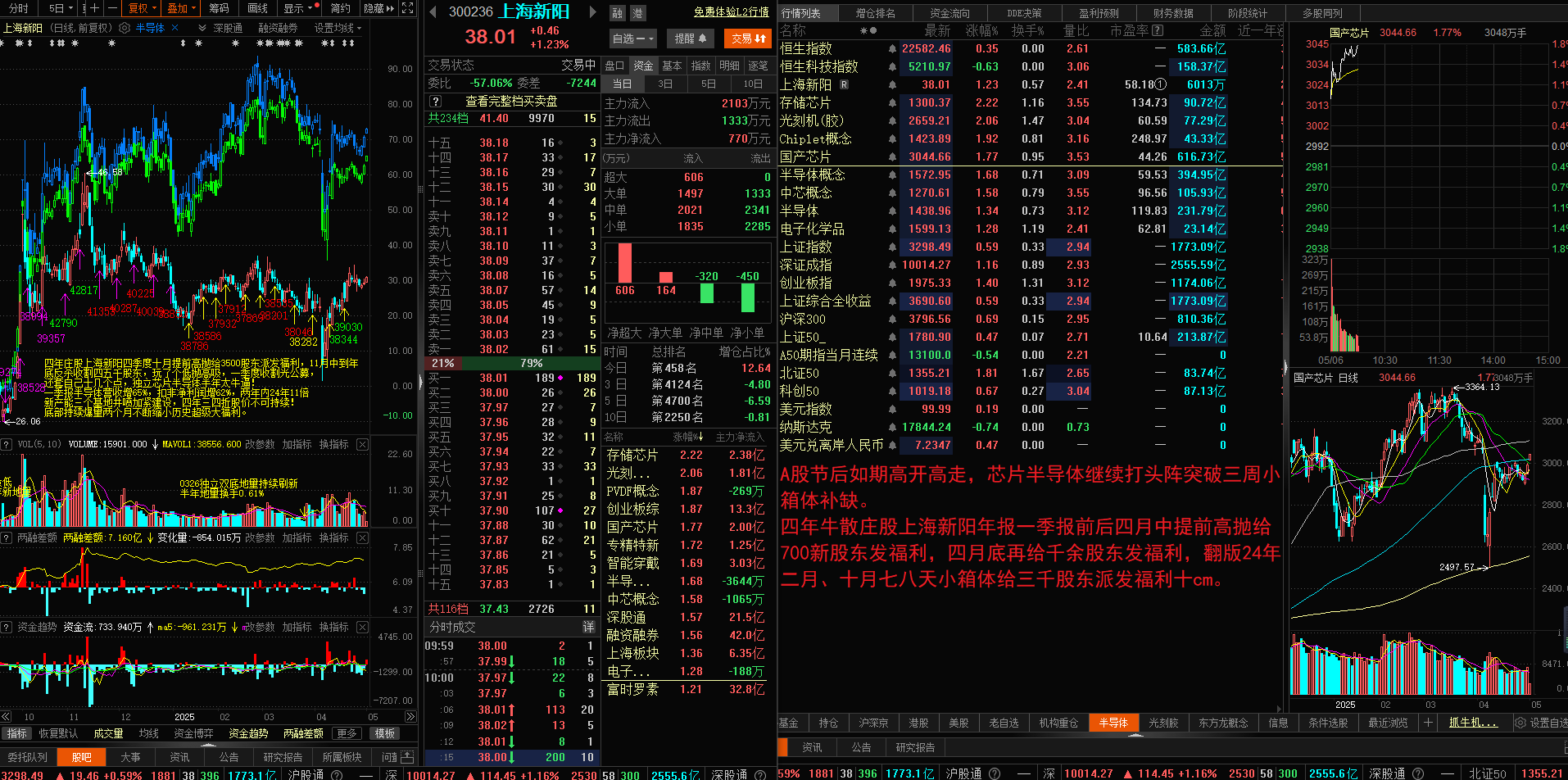Click the R marker beside 上海新阳 in list
Screen dimensions: 1568x780
[x=844, y=84]
